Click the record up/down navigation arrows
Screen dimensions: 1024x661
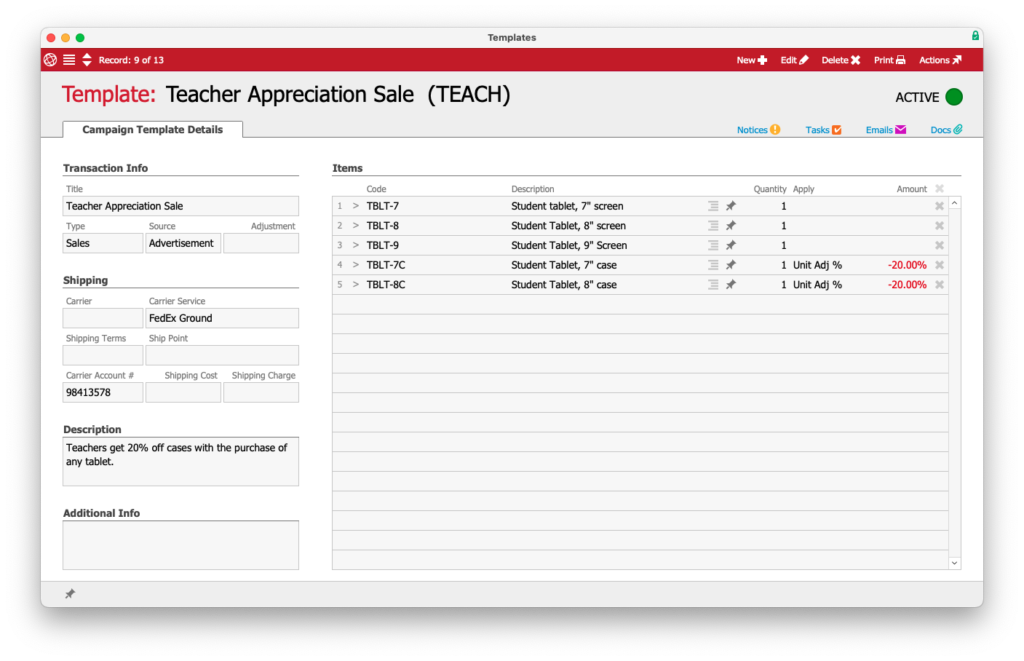(87, 60)
